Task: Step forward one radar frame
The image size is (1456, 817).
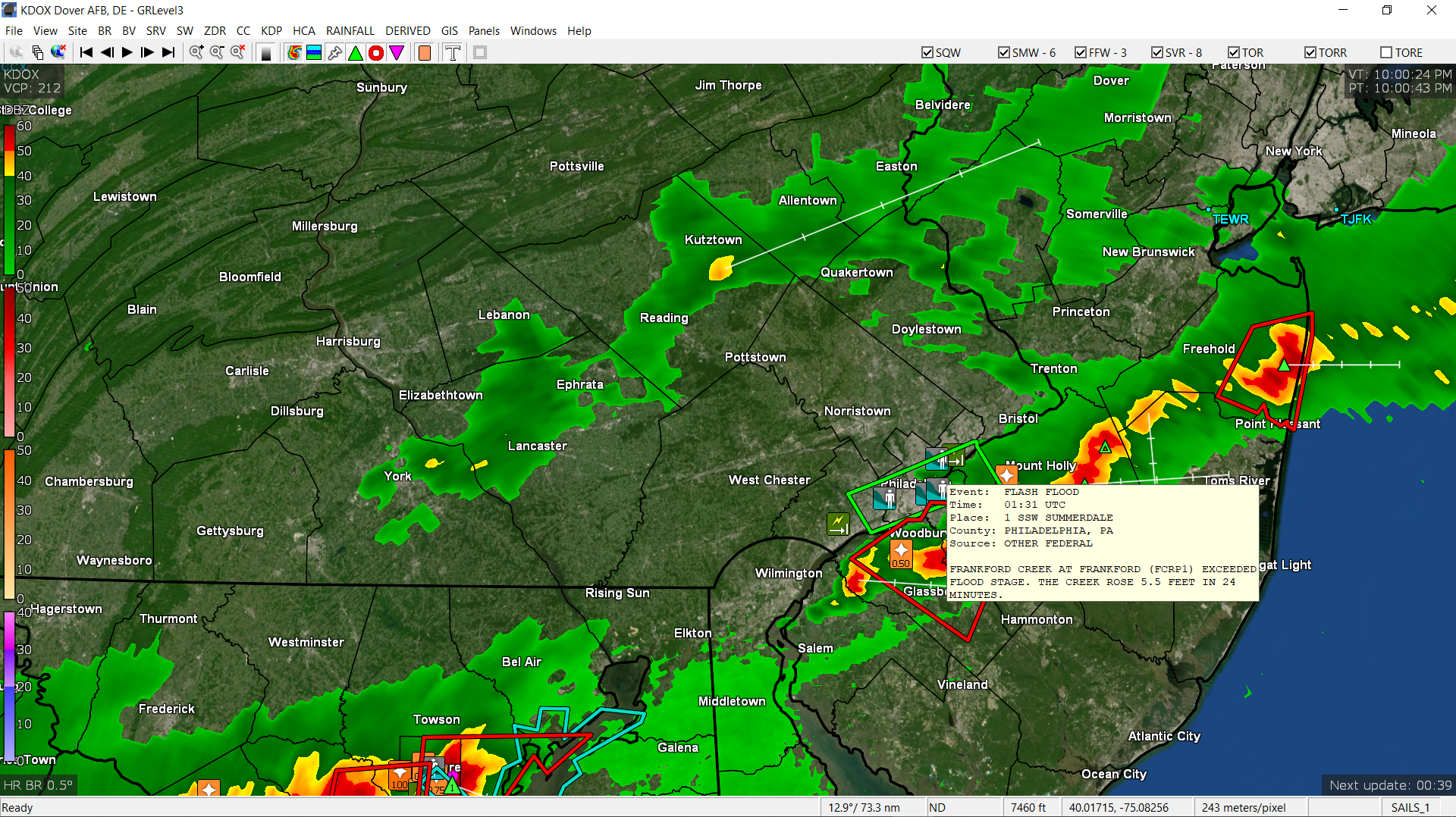Action: point(148,52)
